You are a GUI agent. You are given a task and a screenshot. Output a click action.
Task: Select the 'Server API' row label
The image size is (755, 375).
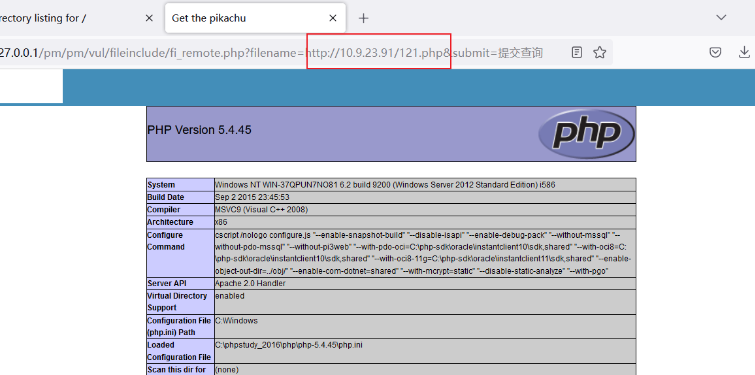click(x=167, y=284)
